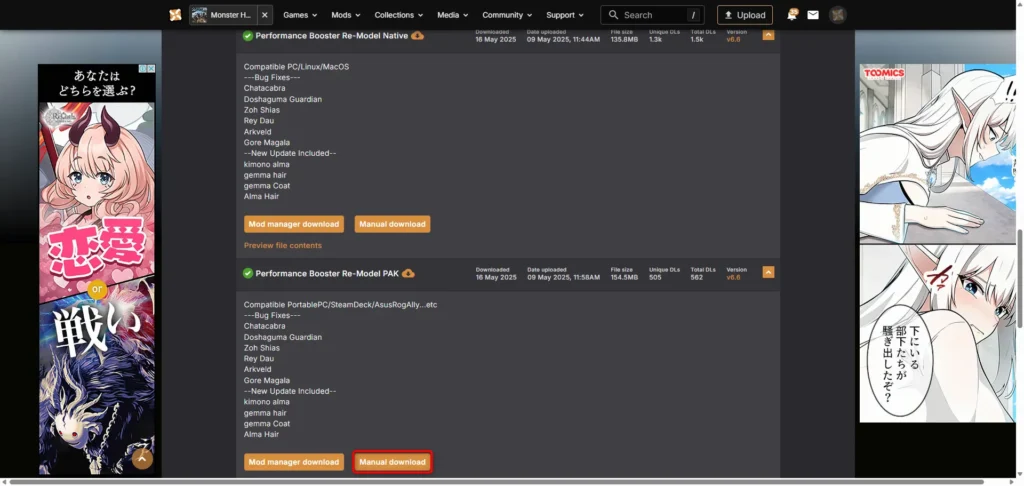Expand the Collections menu

pyautogui.click(x=398, y=15)
